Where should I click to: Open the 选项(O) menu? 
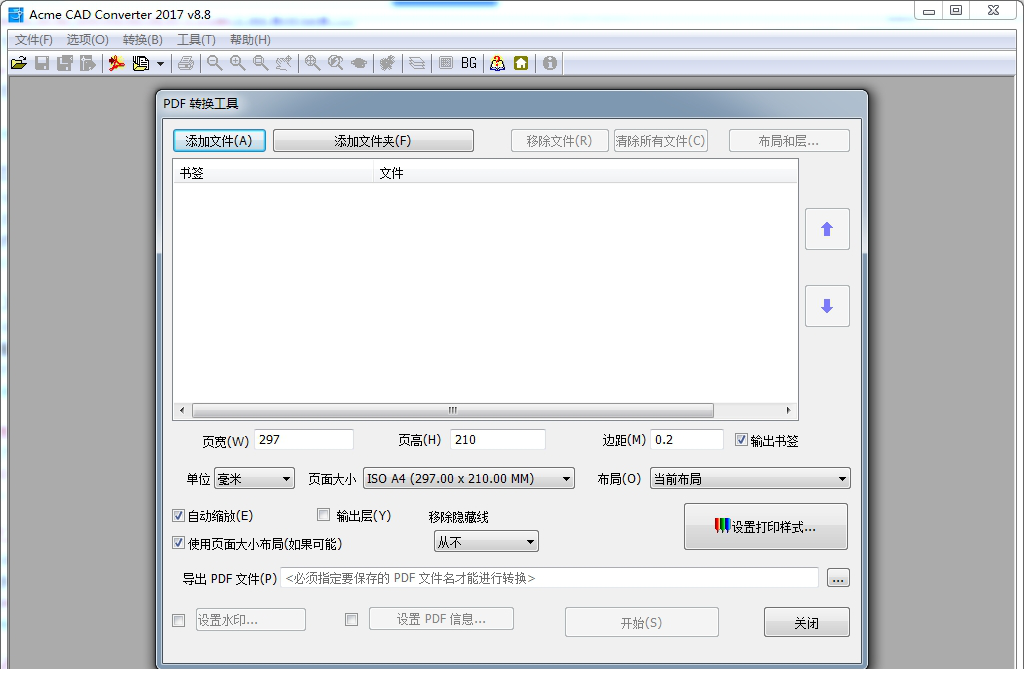tap(88, 40)
